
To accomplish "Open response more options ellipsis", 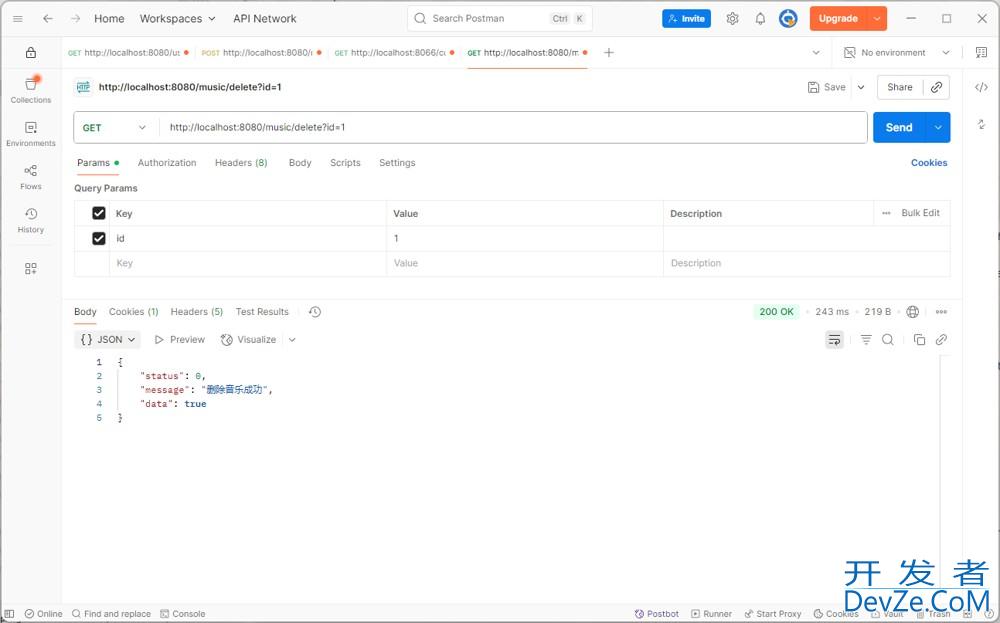I will (941, 312).
